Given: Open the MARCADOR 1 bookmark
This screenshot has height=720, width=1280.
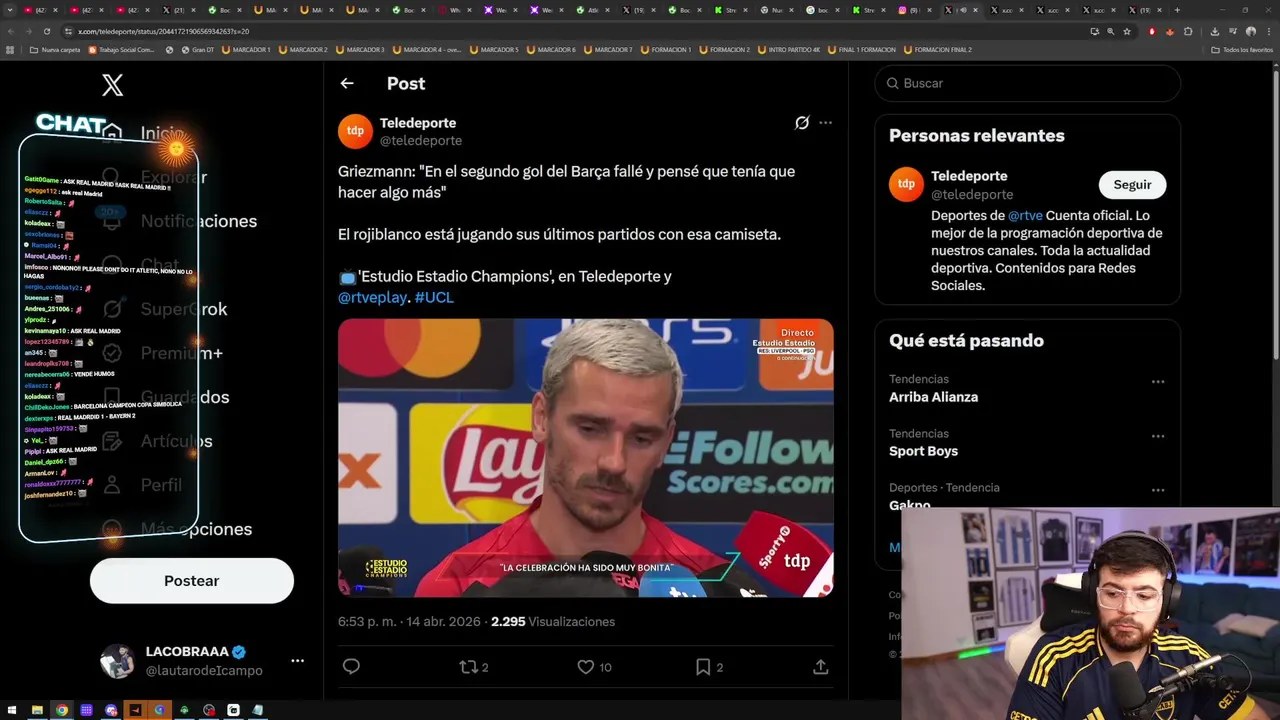Looking at the screenshot, I should 244,49.
